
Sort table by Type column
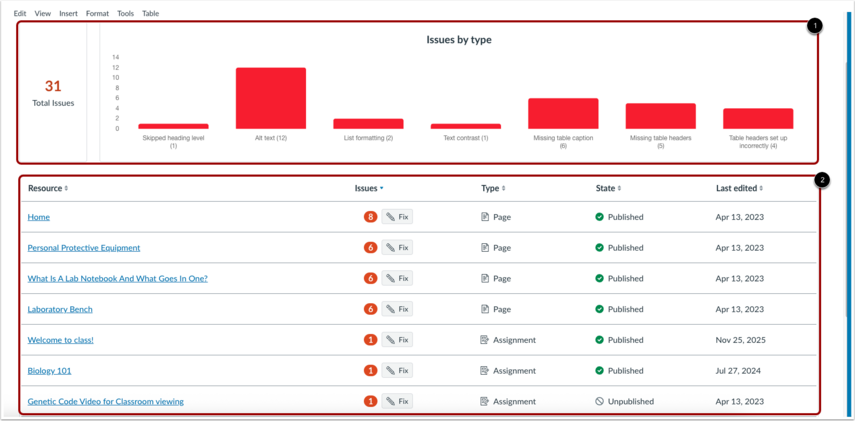point(493,188)
